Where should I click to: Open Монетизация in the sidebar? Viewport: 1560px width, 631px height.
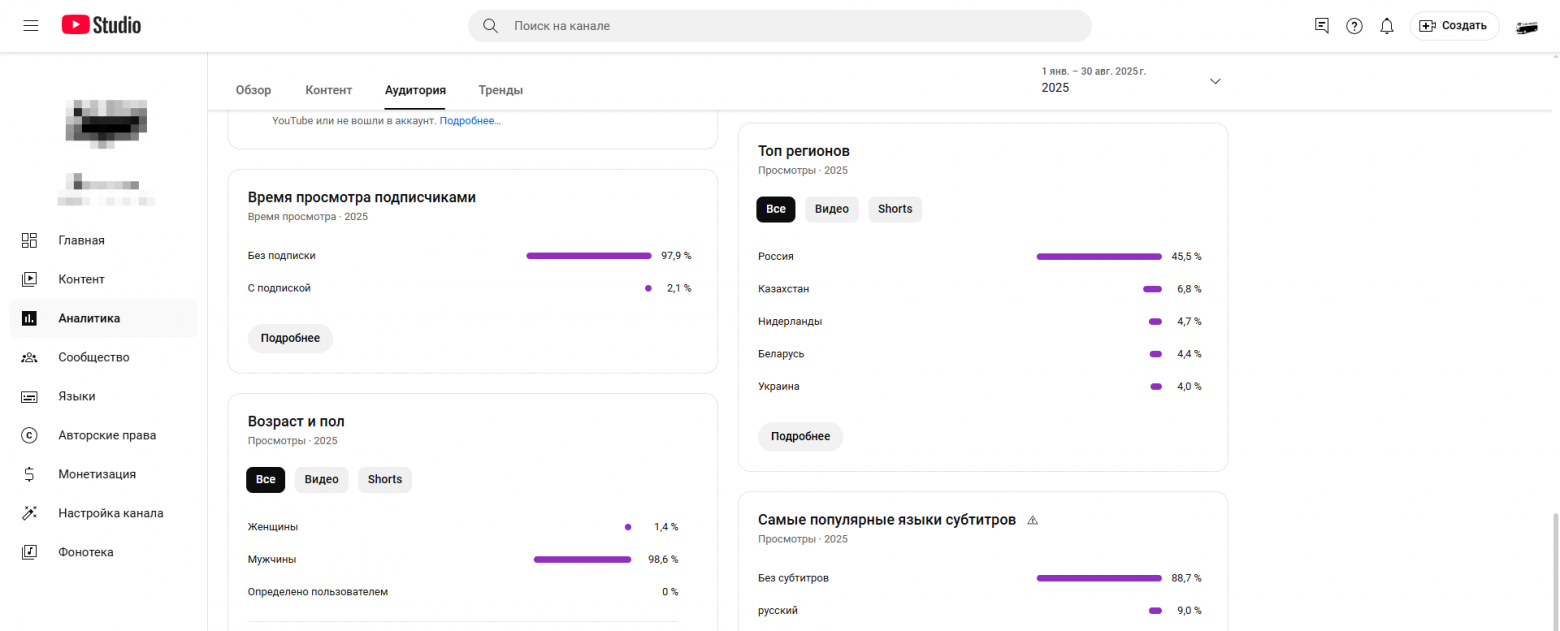pyautogui.click(x=97, y=474)
